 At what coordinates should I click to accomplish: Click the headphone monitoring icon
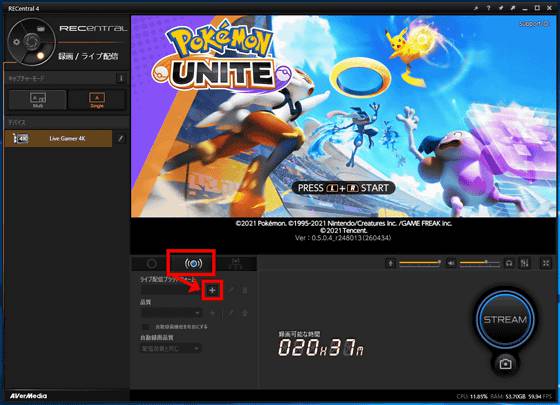pyautogui.click(x=509, y=264)
